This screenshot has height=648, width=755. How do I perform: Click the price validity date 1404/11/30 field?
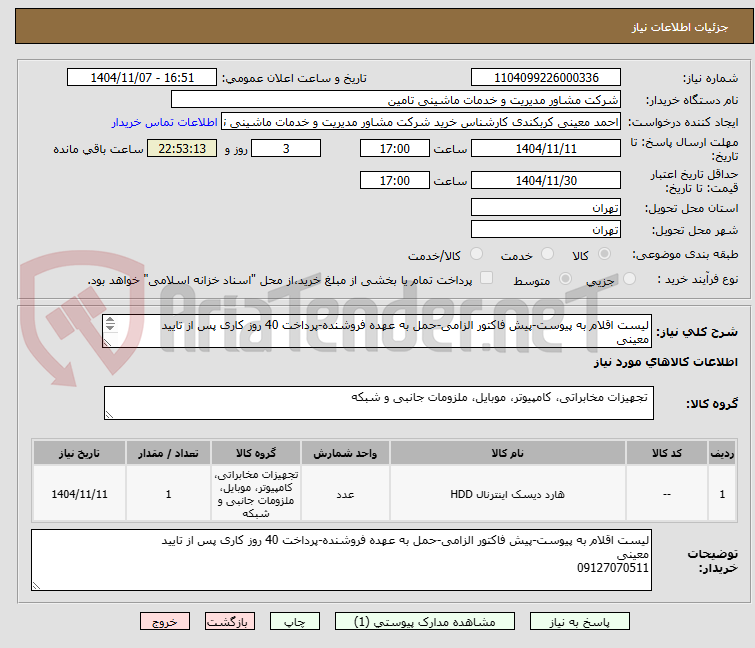pos(546,180)
